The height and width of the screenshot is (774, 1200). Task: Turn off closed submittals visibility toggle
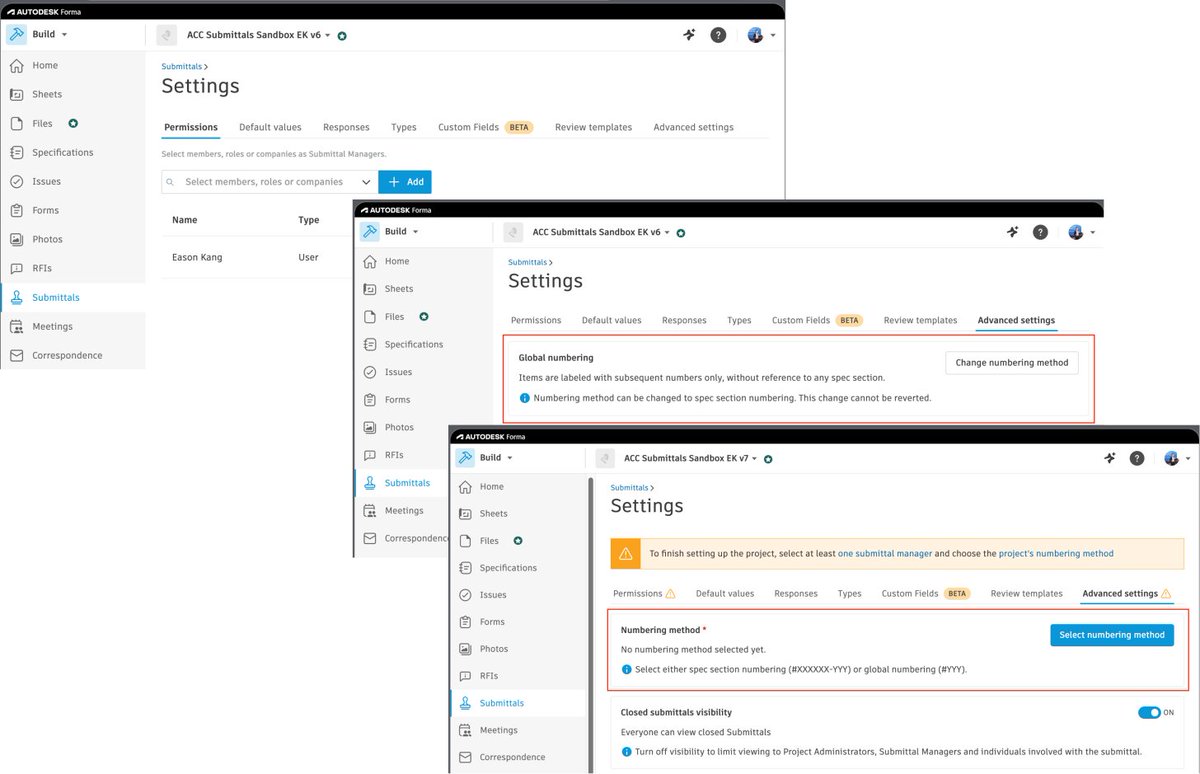tap(1149, 713)
